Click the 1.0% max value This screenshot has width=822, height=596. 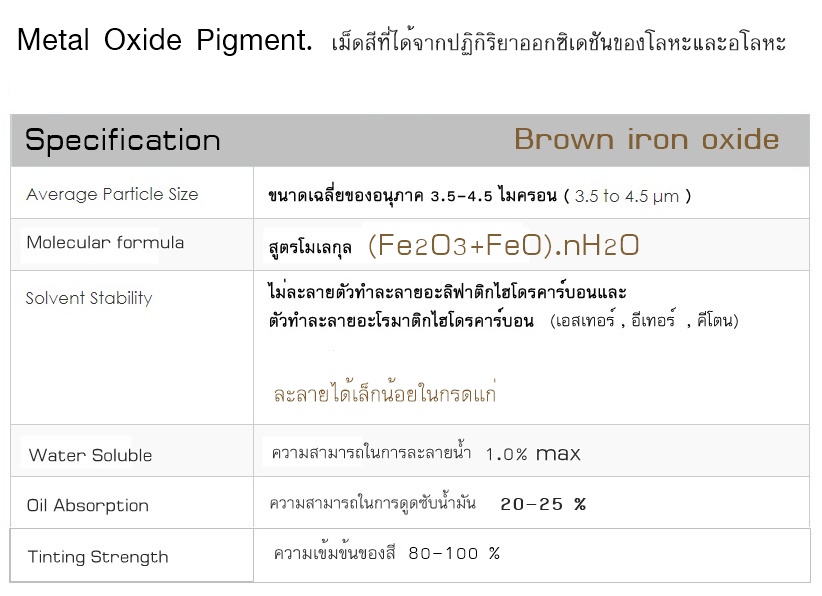coord(533,453)
